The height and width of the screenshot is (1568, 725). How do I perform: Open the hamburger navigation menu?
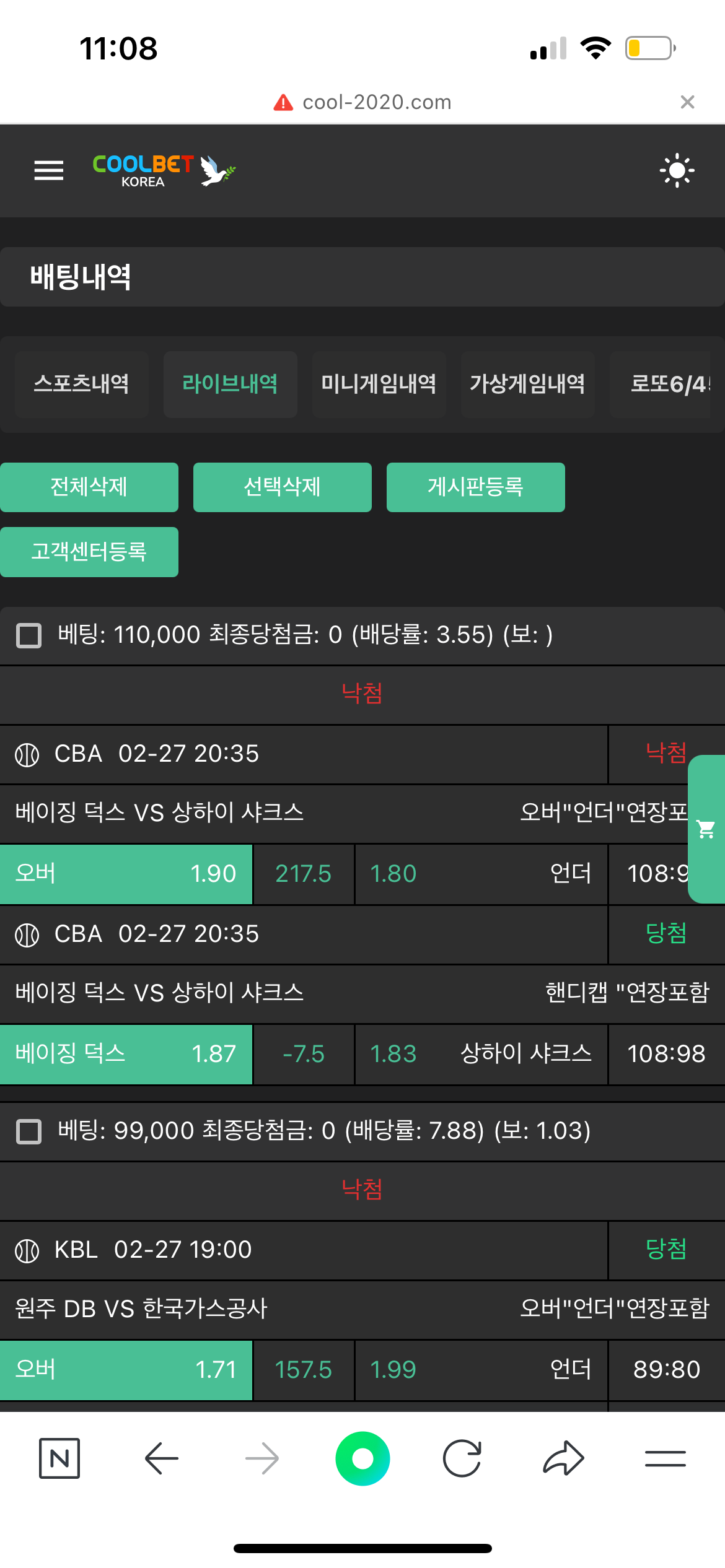point(48,170)
